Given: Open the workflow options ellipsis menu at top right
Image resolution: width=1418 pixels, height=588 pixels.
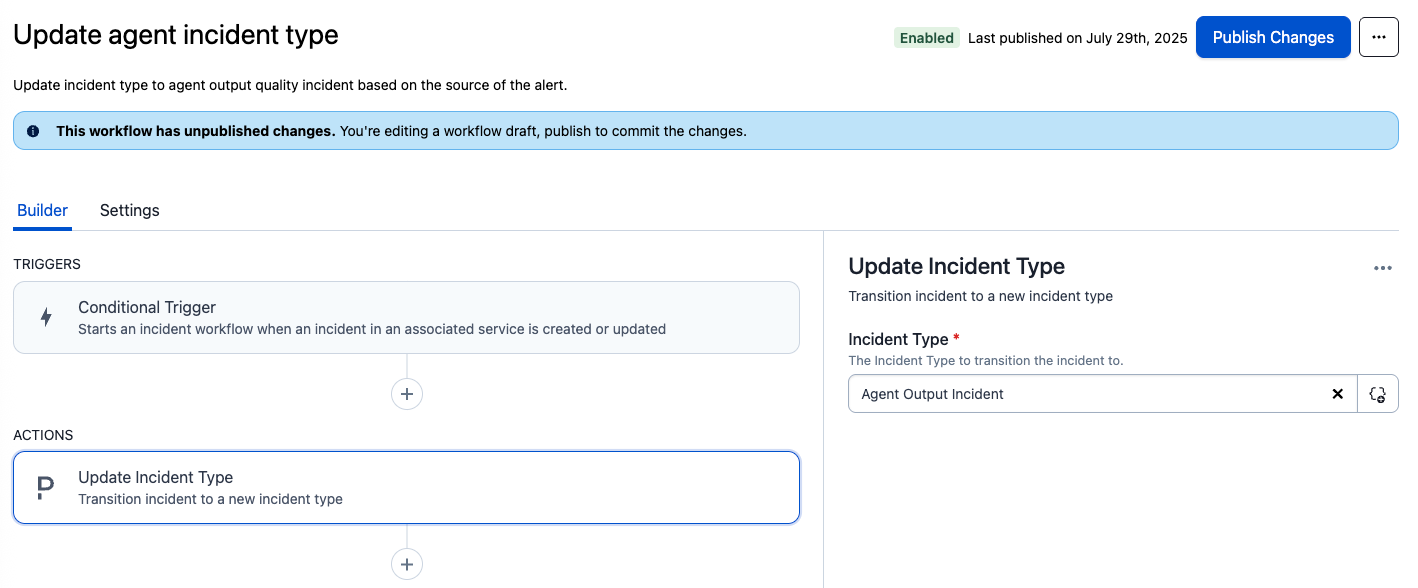Looking at the screenshot, I should [x=1379, y=37].
